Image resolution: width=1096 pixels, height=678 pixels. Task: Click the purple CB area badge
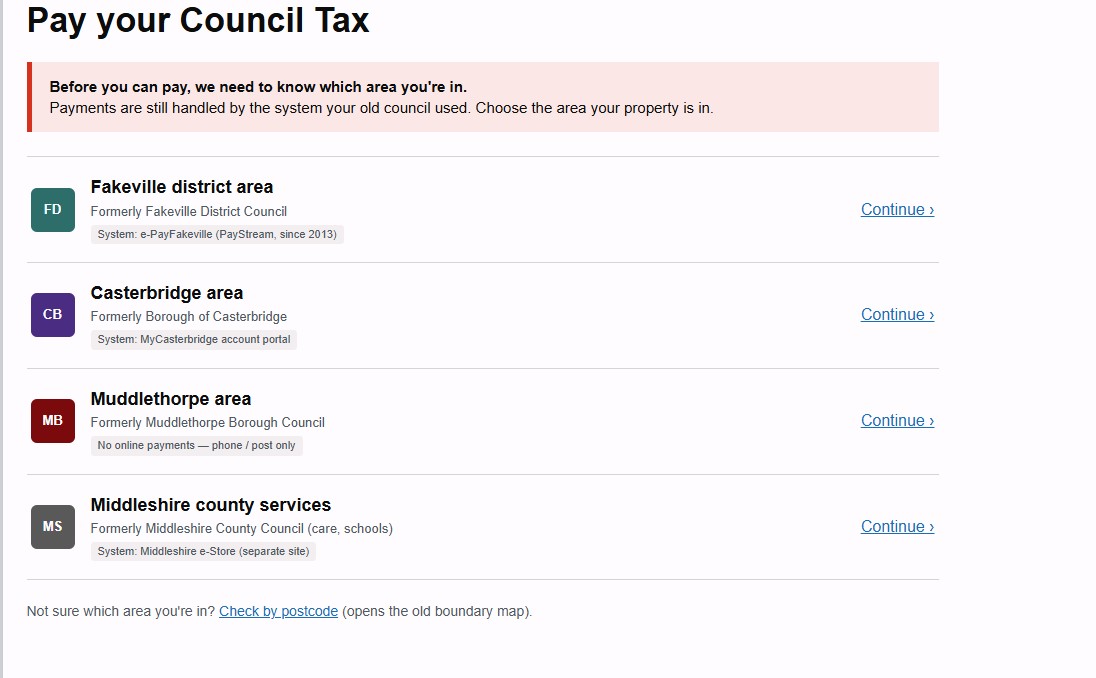(x=52, y=315)
